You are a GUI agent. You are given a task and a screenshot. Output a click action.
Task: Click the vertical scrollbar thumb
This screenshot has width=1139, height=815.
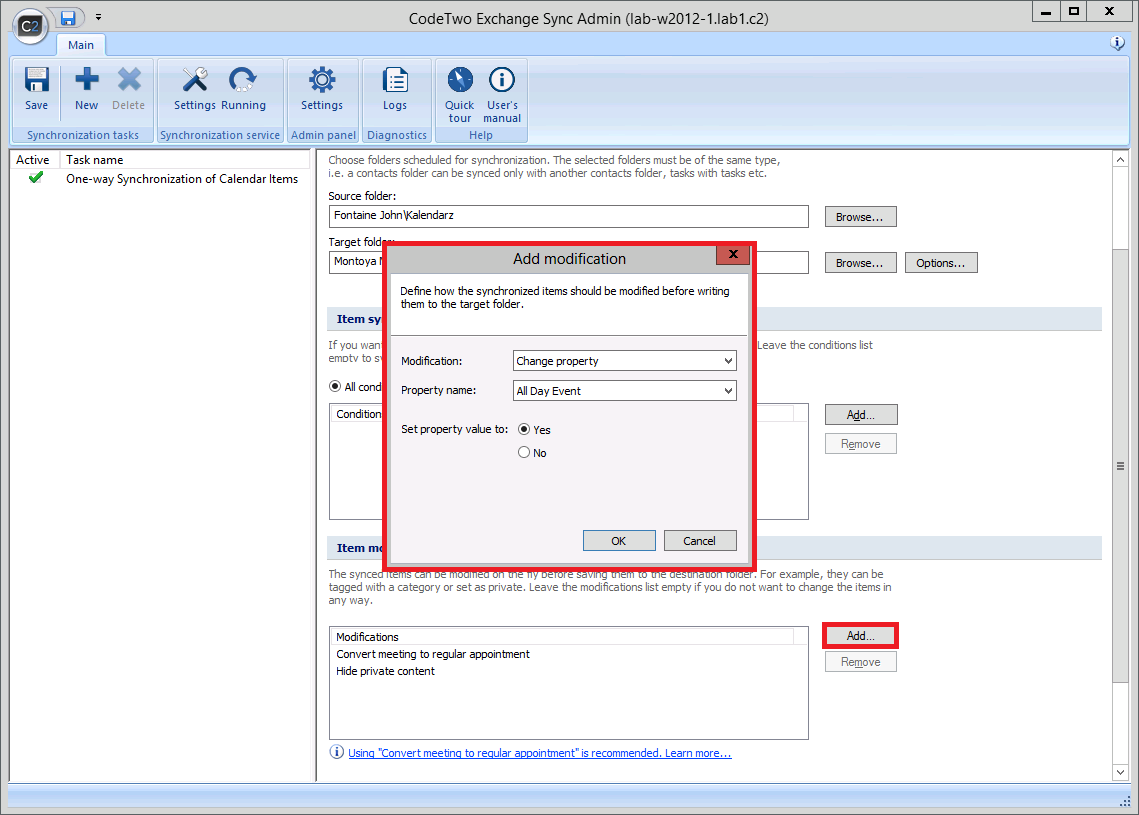1120,466
